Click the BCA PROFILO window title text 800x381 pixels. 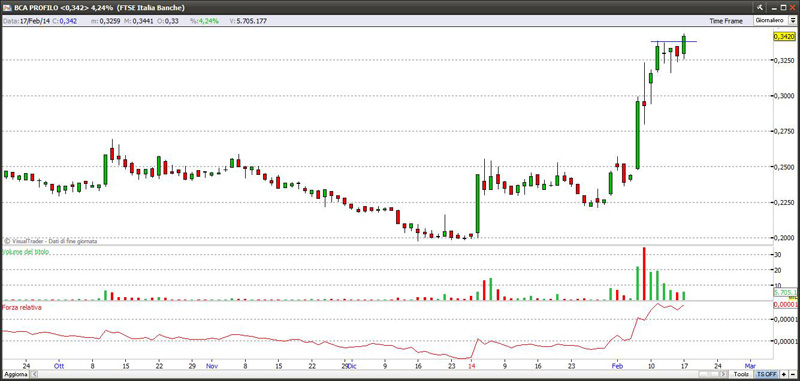click(98, 8)
